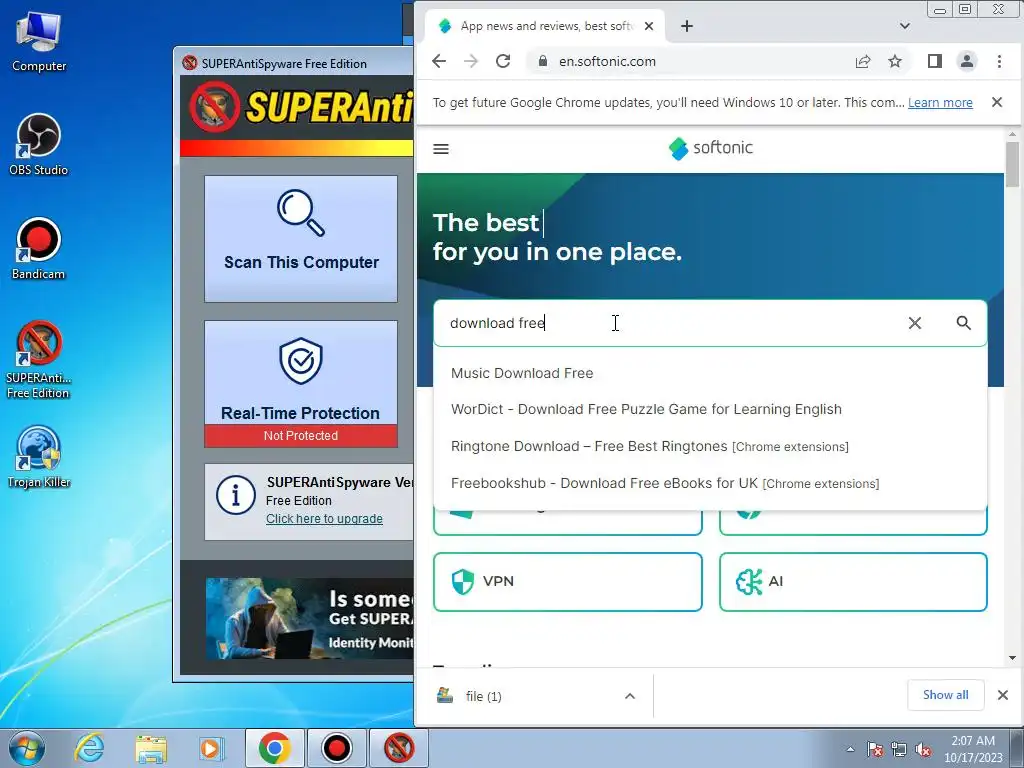Open the VPN category card
This screenshot has width=1024, height=768.
[x=568, y=582]
